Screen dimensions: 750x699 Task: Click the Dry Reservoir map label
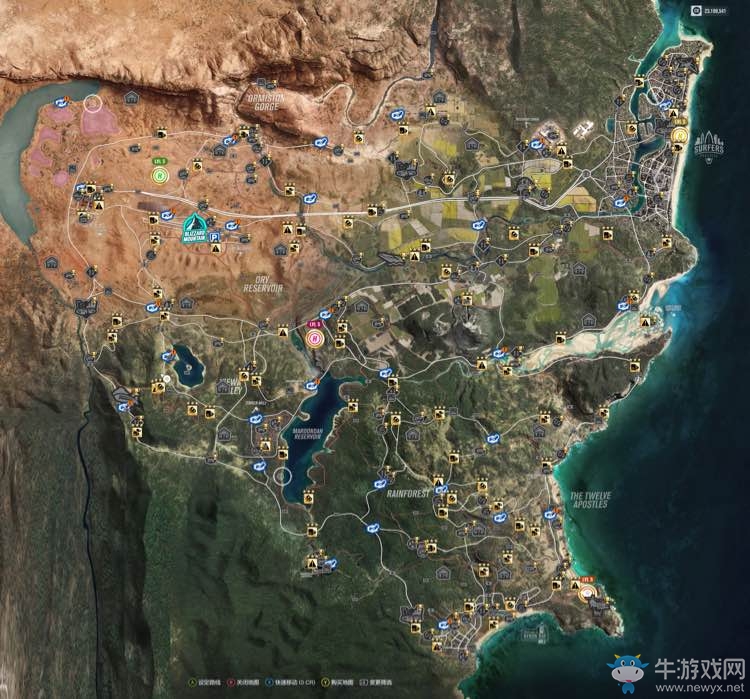tap(263, 284)
